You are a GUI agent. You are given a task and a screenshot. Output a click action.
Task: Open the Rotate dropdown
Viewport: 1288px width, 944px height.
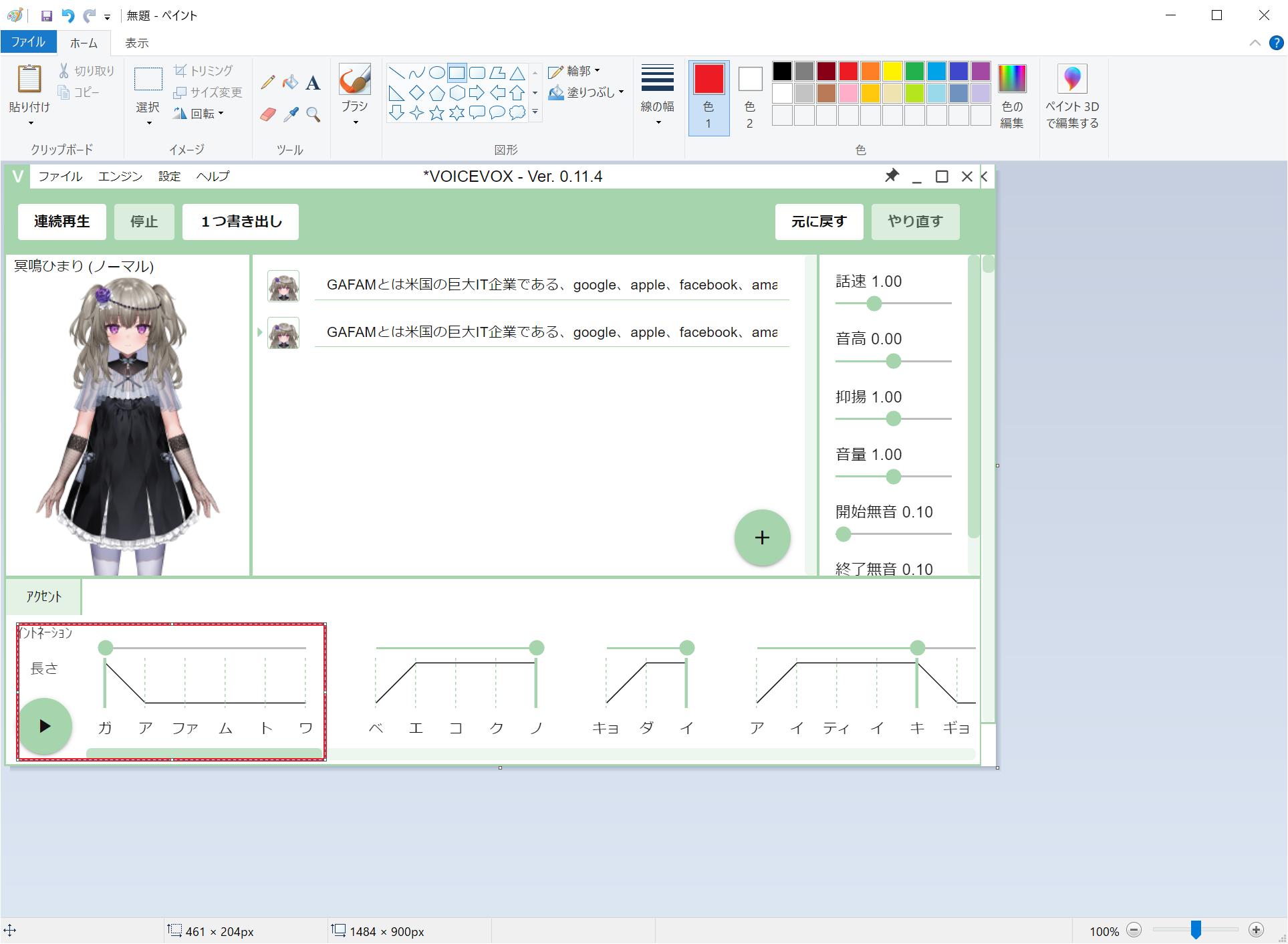pos(199,114)
